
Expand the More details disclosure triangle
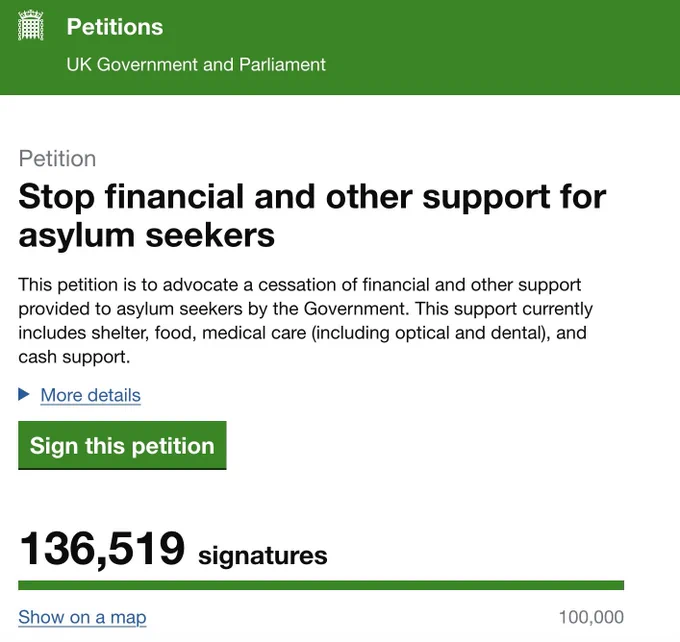point(24,394)
